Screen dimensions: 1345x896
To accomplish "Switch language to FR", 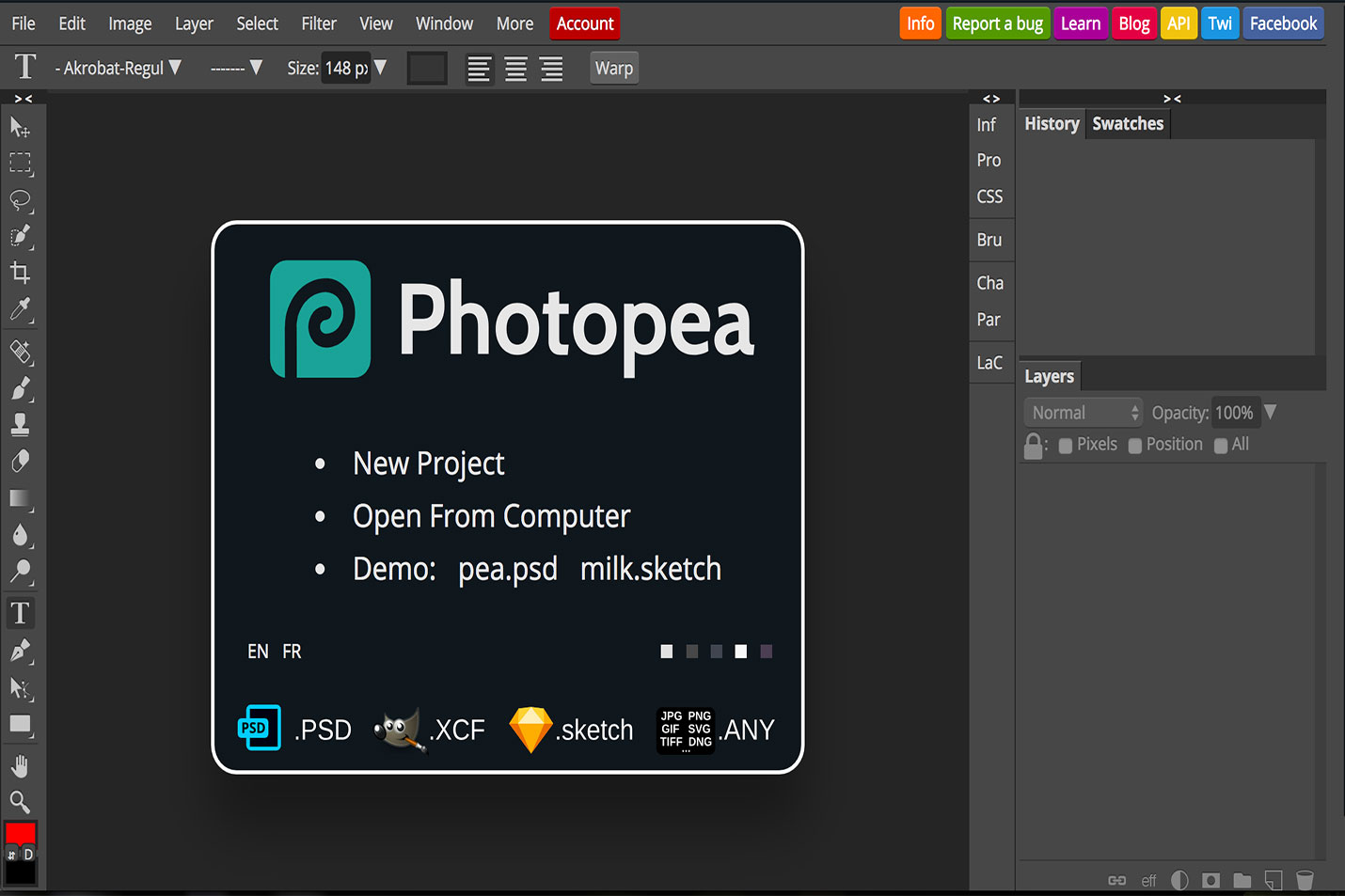I will click(x=292, y=652).
